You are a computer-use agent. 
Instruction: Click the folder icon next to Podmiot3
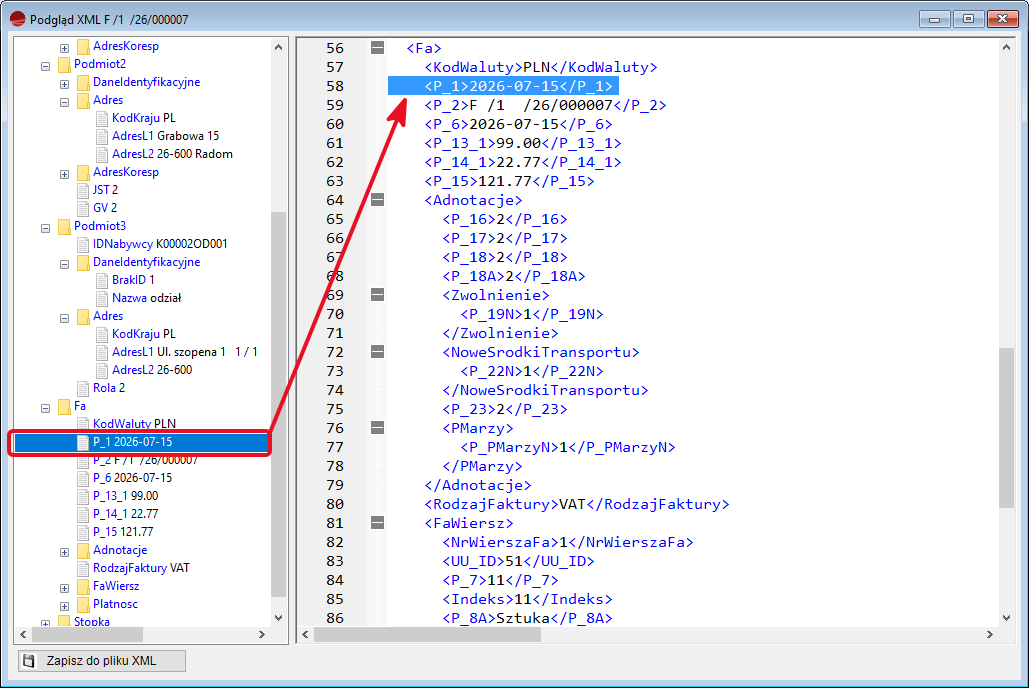tap(64, 226)
